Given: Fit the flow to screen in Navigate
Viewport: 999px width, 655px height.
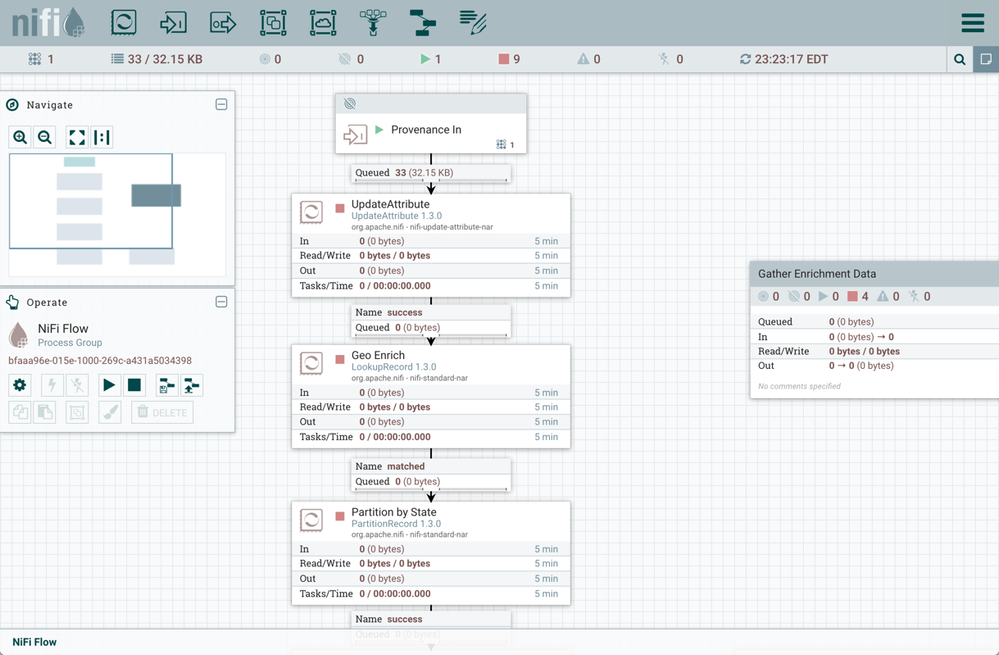Looking at the screenshot, I should (77, 138).
